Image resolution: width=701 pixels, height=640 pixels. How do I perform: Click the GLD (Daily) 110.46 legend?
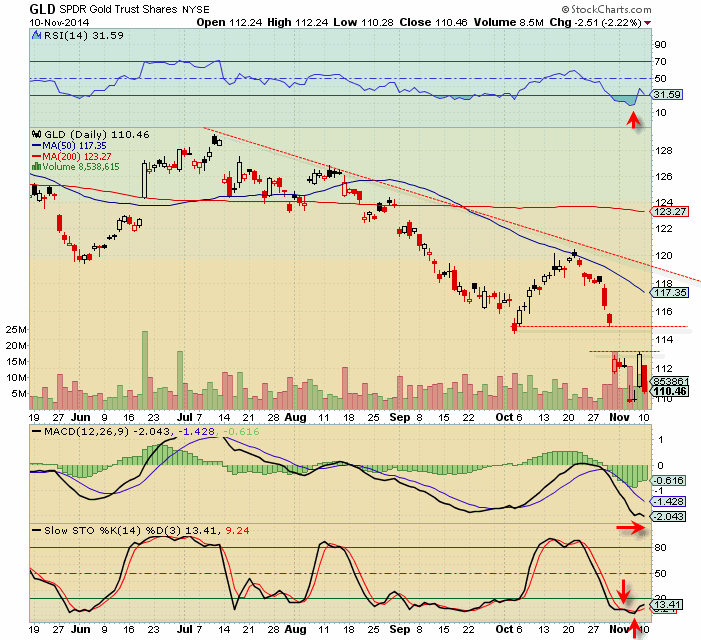pyautogui.click(x=97, y=135)
